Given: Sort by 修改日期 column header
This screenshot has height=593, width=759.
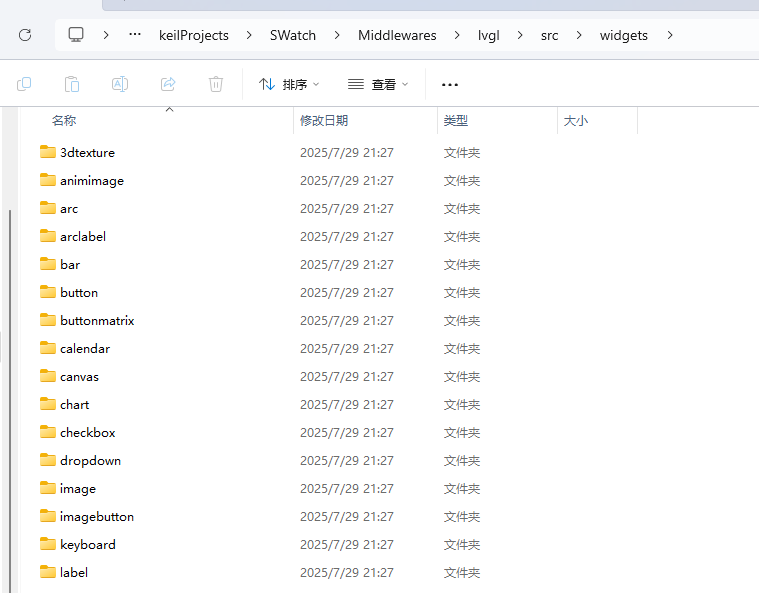Looking at the screenshot, I should [x=324, y=120].
